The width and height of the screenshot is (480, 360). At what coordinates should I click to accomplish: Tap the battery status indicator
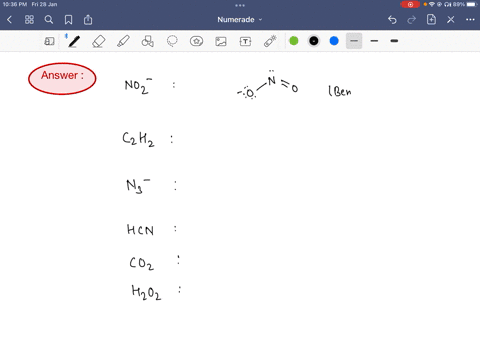pos(473,5)
